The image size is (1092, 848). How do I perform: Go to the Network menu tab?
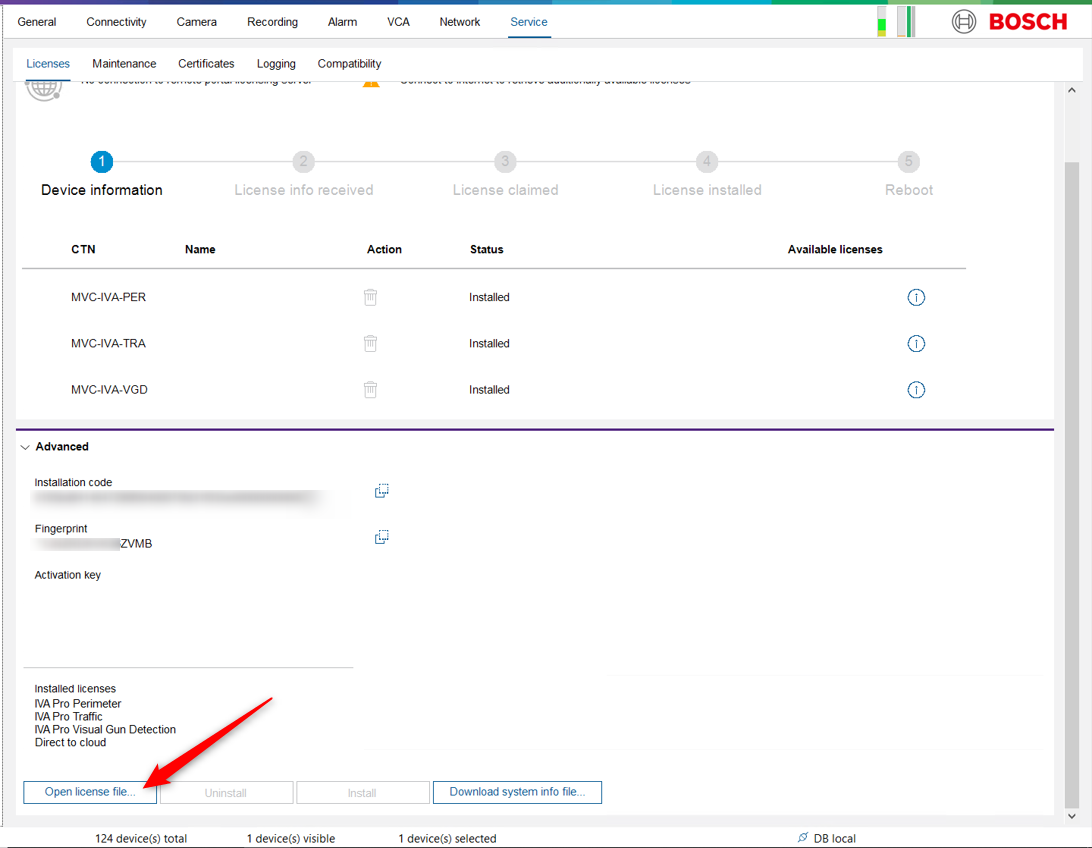[459, 22]
